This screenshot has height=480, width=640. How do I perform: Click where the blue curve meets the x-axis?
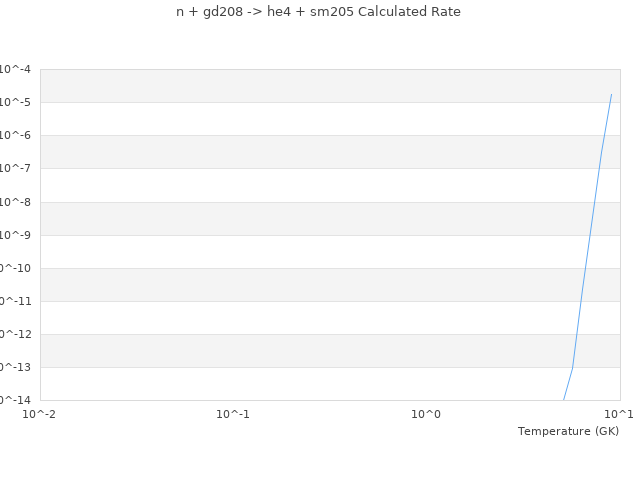pyautogui.click(x=564, y=399)
